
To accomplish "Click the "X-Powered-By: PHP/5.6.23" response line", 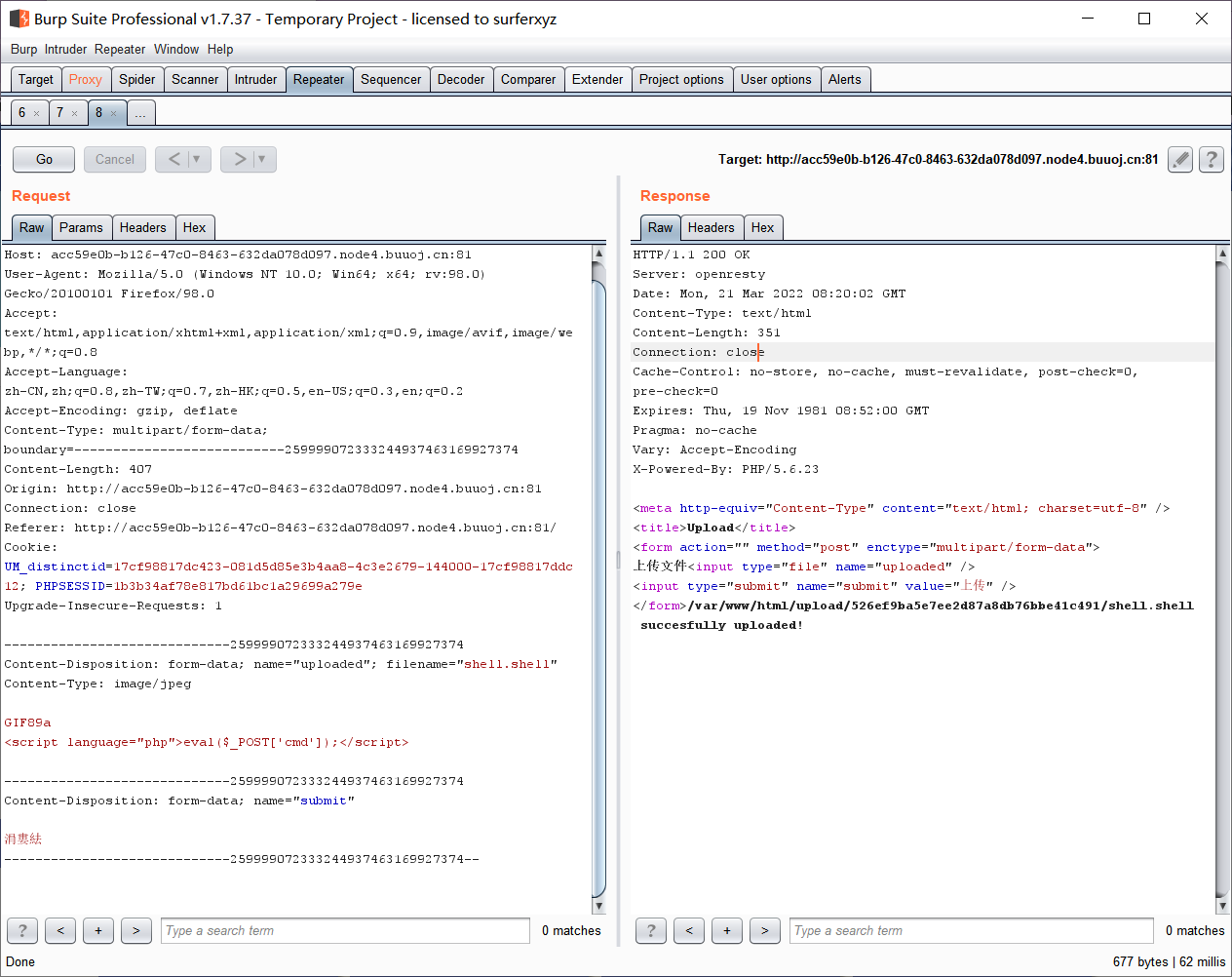I will click(726, 469).
